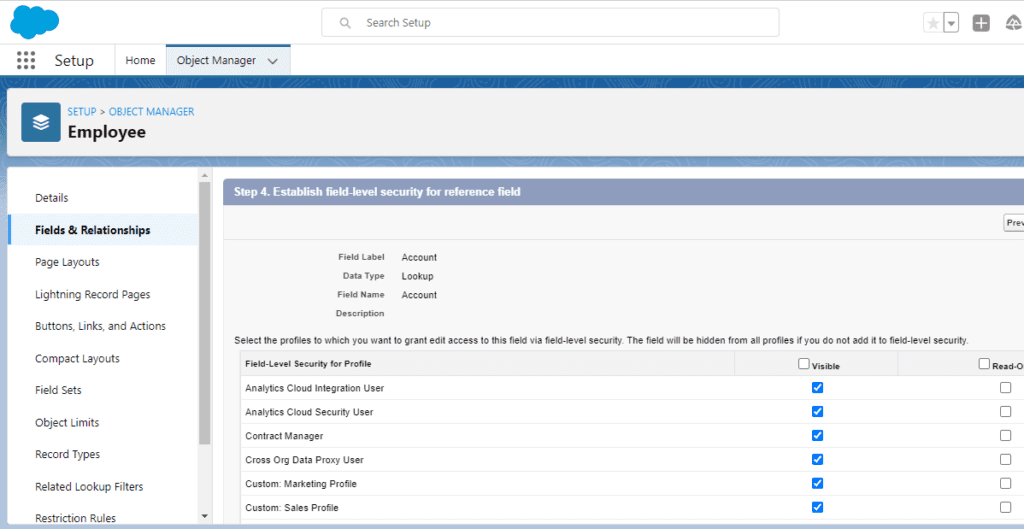Open Object Limits in the sidebar
Viewport: 1024px width, 529px height.
[x=67, y=423]
